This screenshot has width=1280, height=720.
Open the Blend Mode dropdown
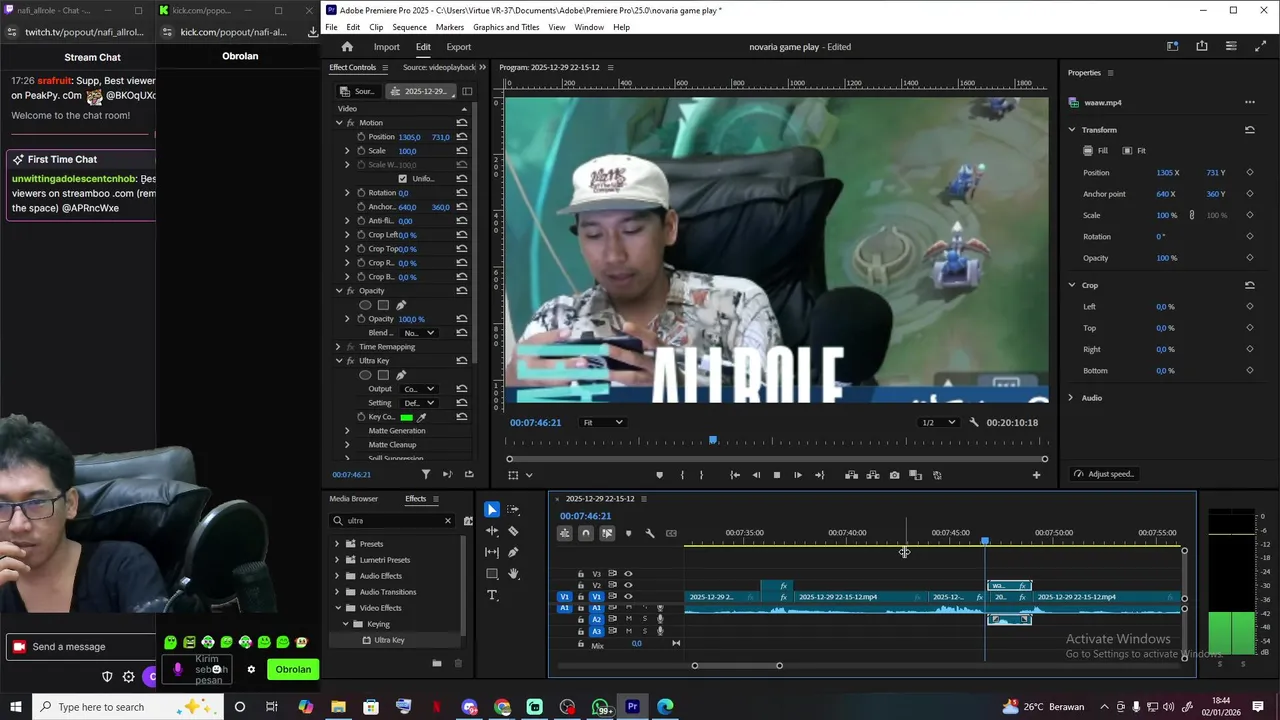click(x=418, y=333)
